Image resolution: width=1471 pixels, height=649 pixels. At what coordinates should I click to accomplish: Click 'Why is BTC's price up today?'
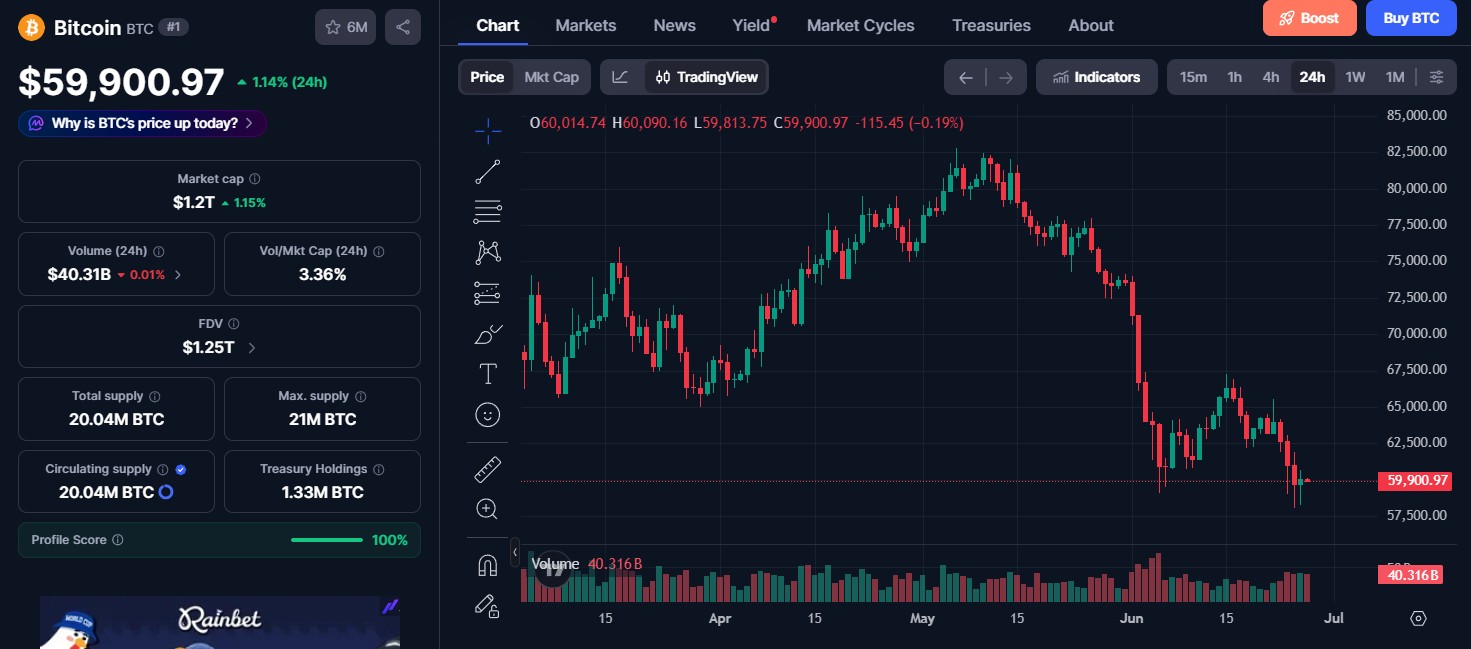[x=142, y=123]
